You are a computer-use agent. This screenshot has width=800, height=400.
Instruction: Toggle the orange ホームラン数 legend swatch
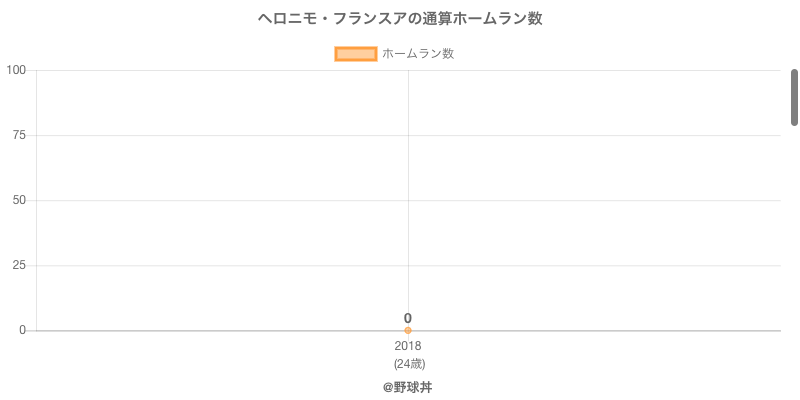[x=356, y=54]
